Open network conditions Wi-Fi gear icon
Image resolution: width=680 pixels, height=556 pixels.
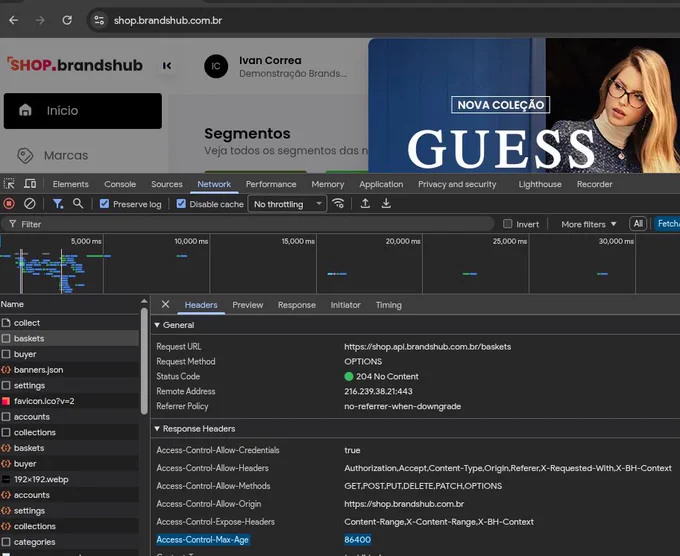(x=338, y=203)
